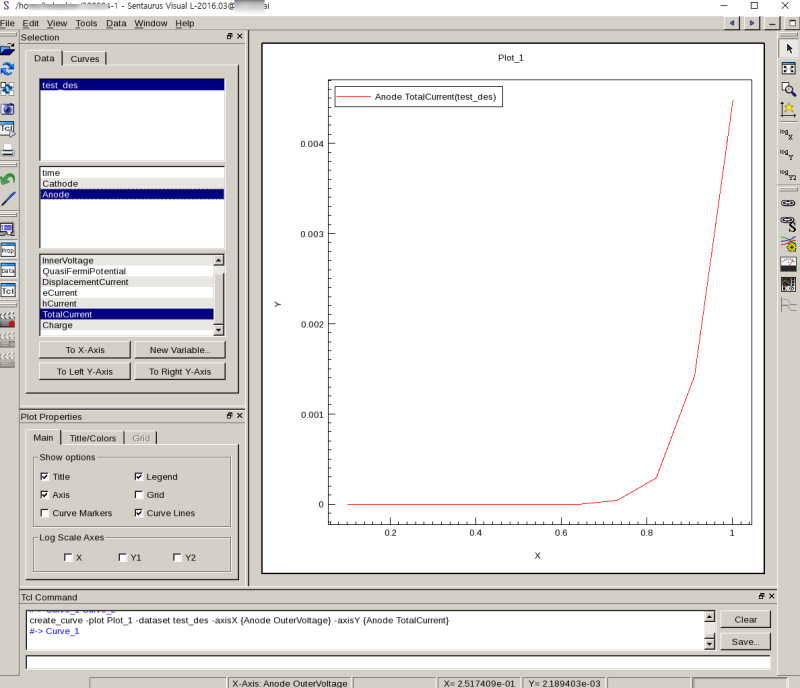Enable the Grid show option checkbox
800x688 pixels.
point(139,495)
